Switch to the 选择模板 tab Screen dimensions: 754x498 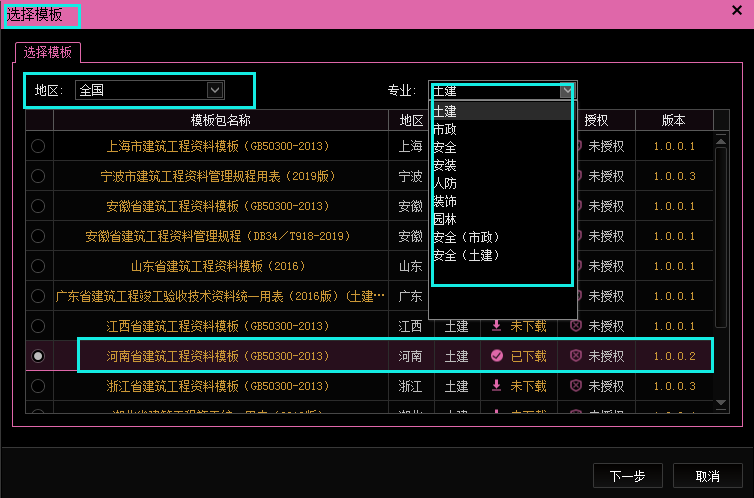point(48,52)
